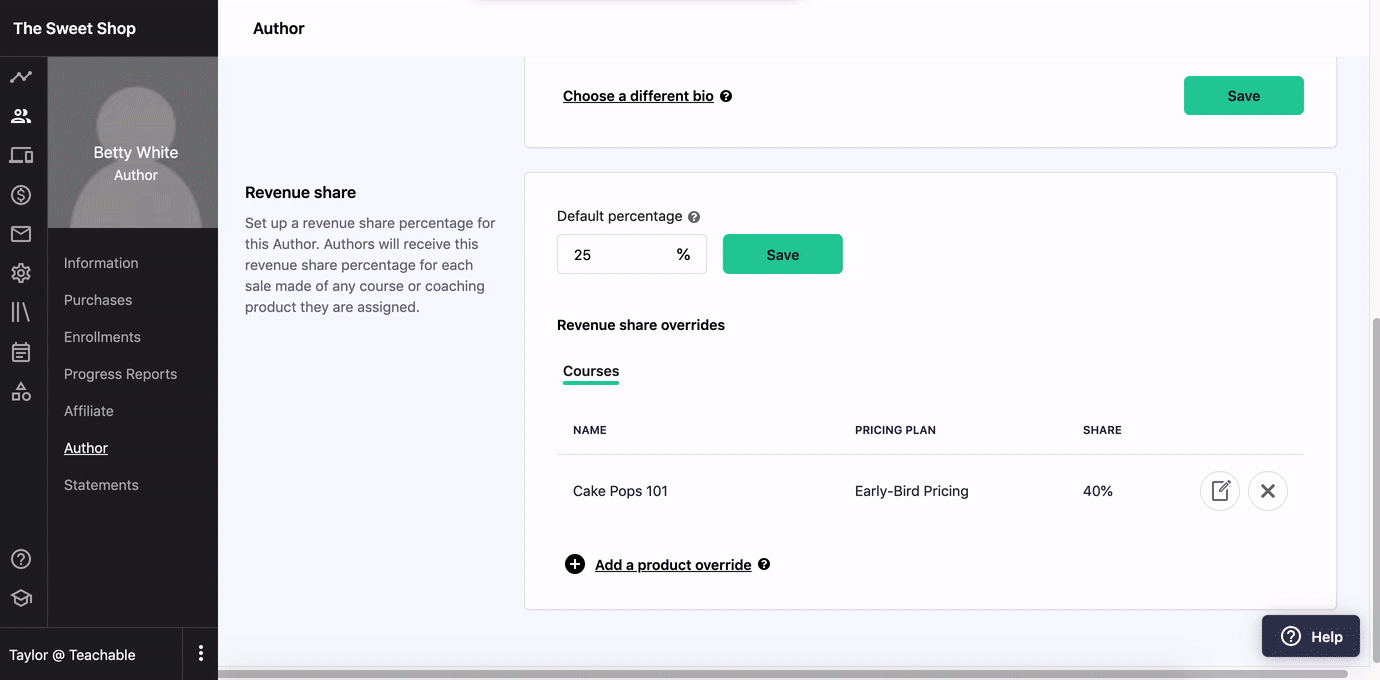Click The Sweet Shop school name
1380x680 pixels.
(74, 28)
